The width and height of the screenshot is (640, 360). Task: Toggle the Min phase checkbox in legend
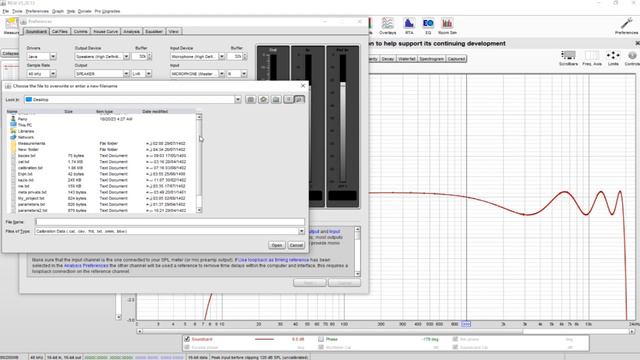[455, 339]
